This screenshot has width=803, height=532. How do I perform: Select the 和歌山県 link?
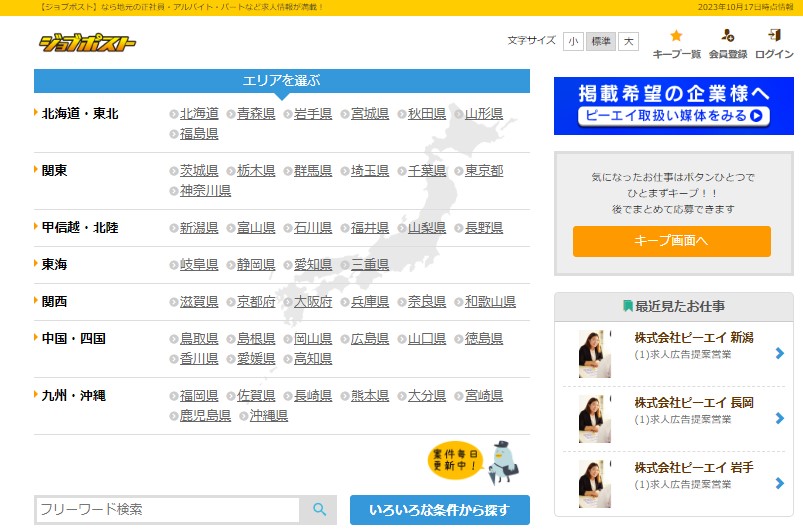490,302
